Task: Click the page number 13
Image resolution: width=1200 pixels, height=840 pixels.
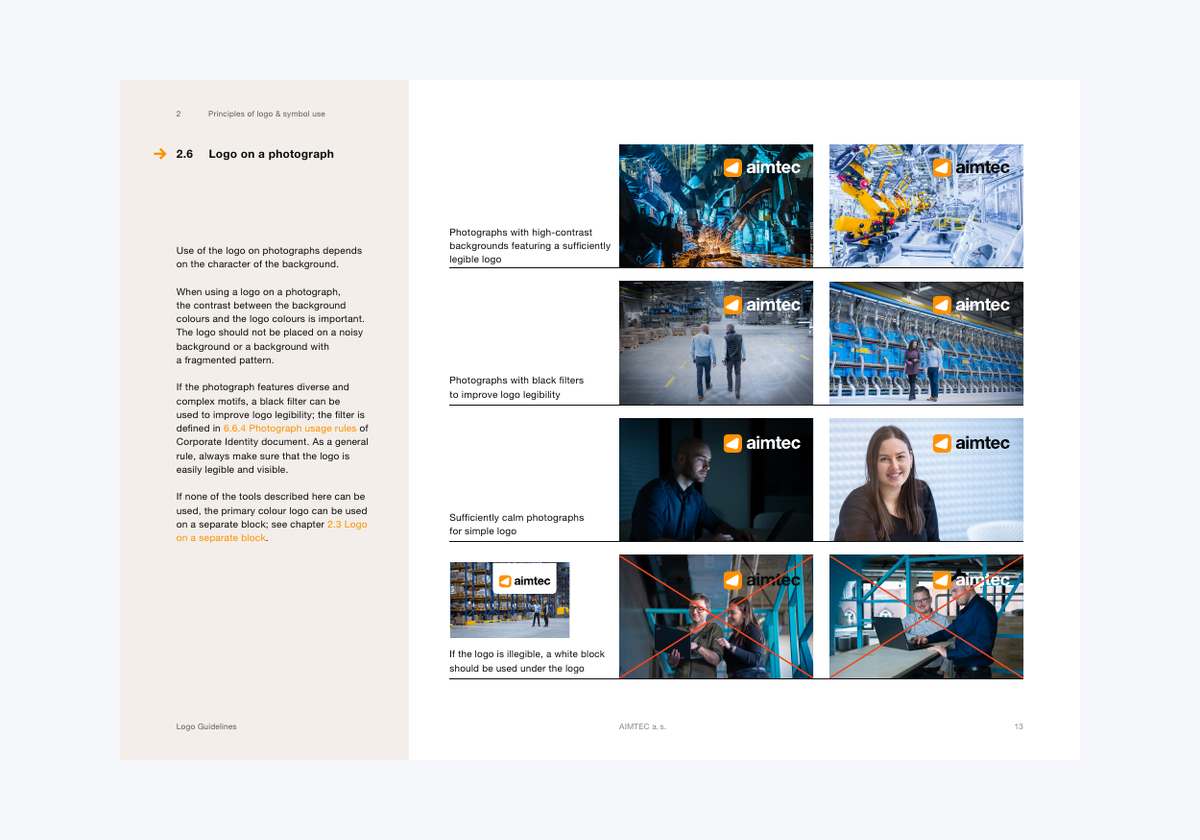Action: 1018,727
